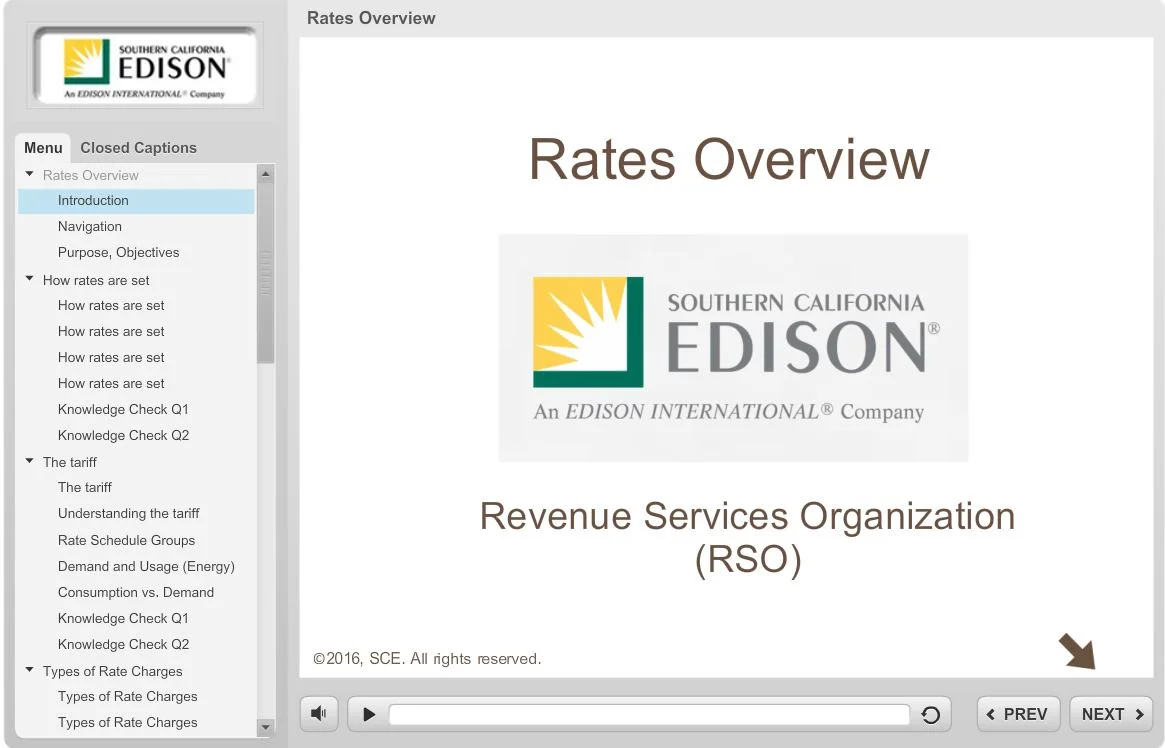Select the Menu tab
This screenshot has height=748, width=1165.
pyautogui.click(x=43, y=148)
